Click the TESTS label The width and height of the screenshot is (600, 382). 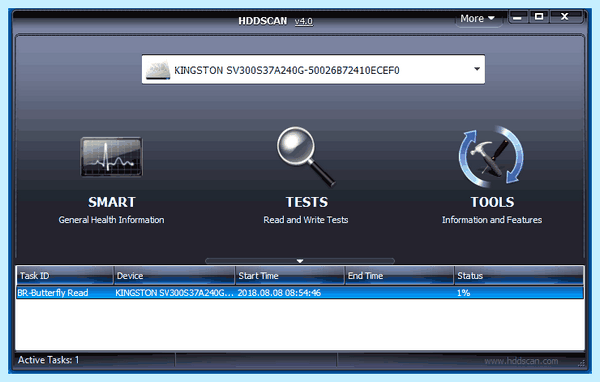[307, 202]
